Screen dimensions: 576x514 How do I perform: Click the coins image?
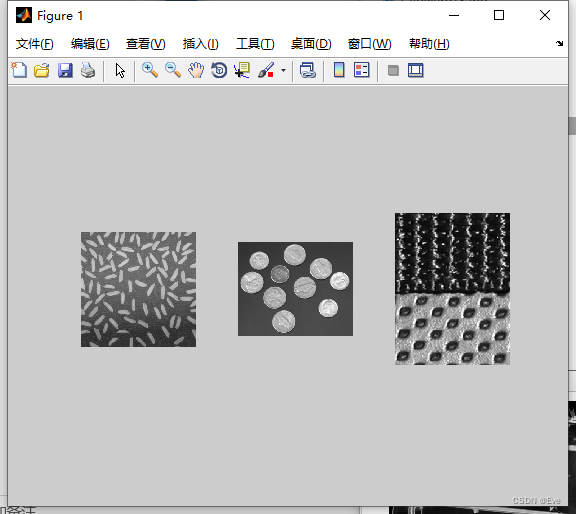pyautogui.click(x=295, y=289)
